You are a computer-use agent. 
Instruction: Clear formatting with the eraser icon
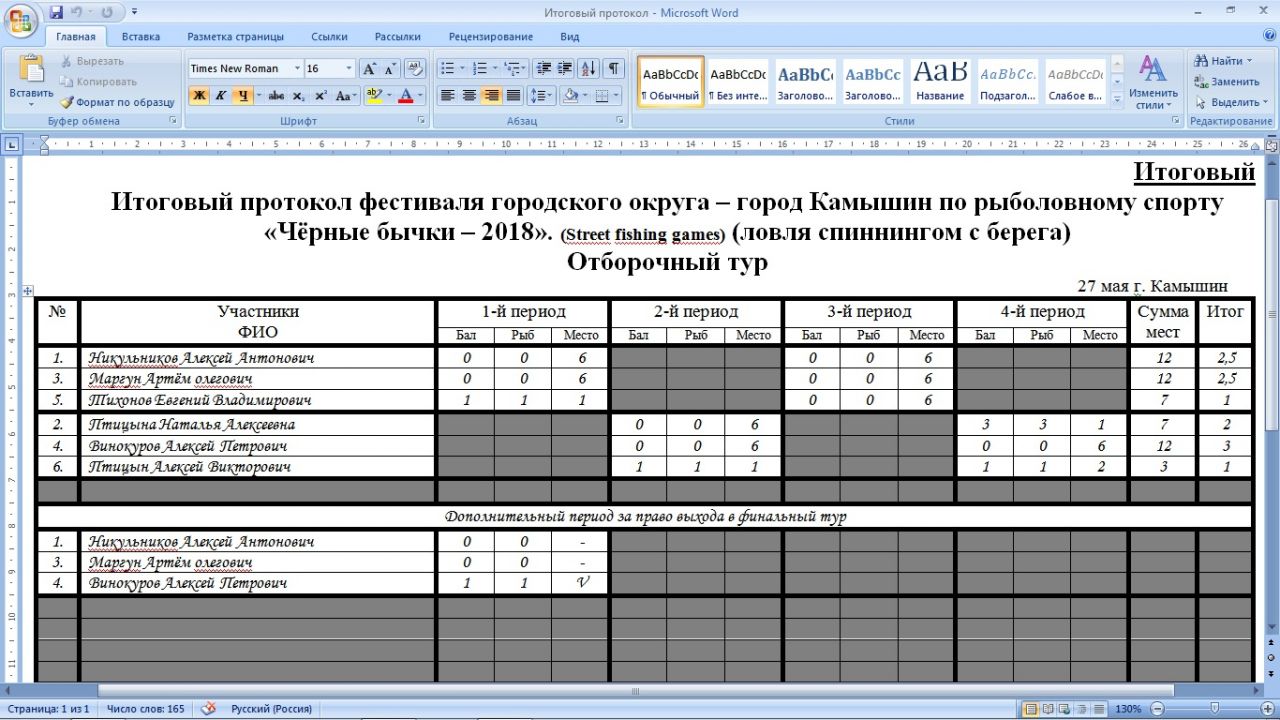pyautogui.click(x=416, y=69)
